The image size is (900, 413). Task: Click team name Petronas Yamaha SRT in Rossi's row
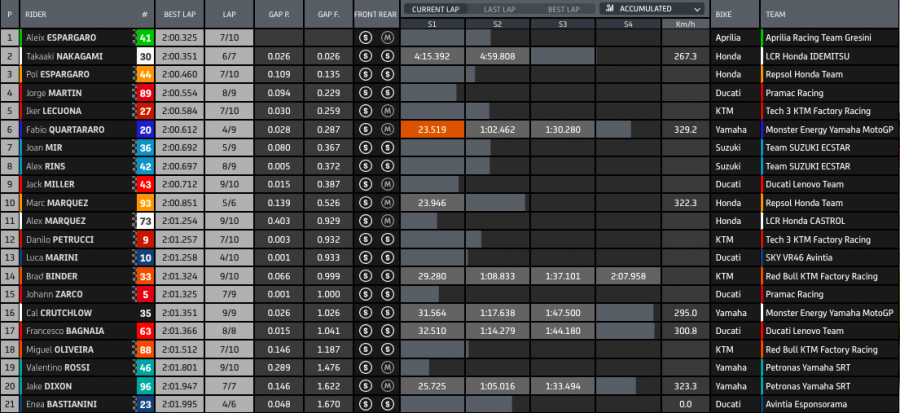point(808,368)
